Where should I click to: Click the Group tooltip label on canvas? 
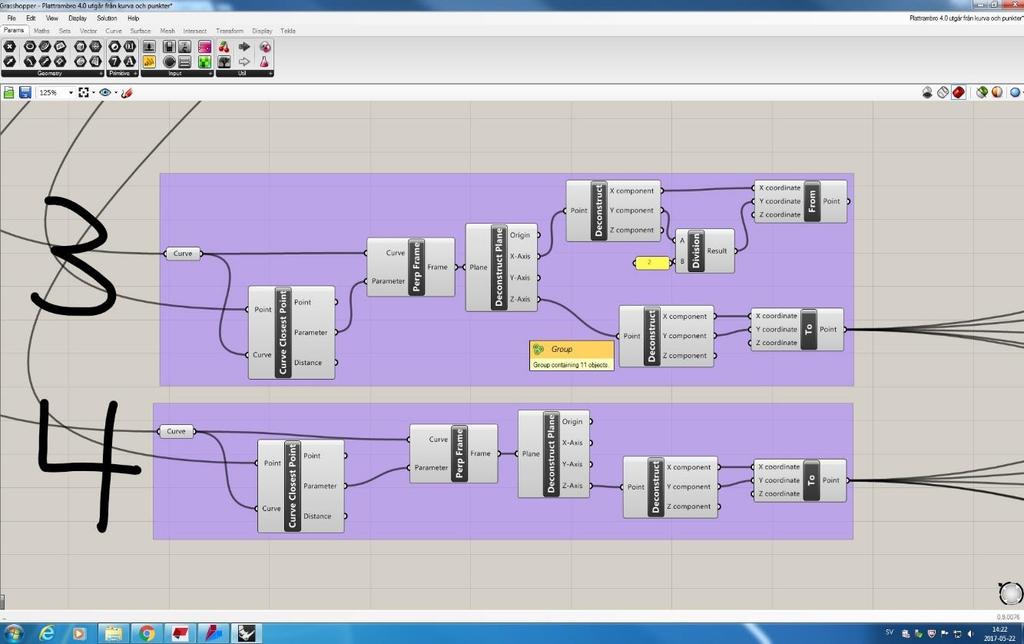[x=571, y=355]
